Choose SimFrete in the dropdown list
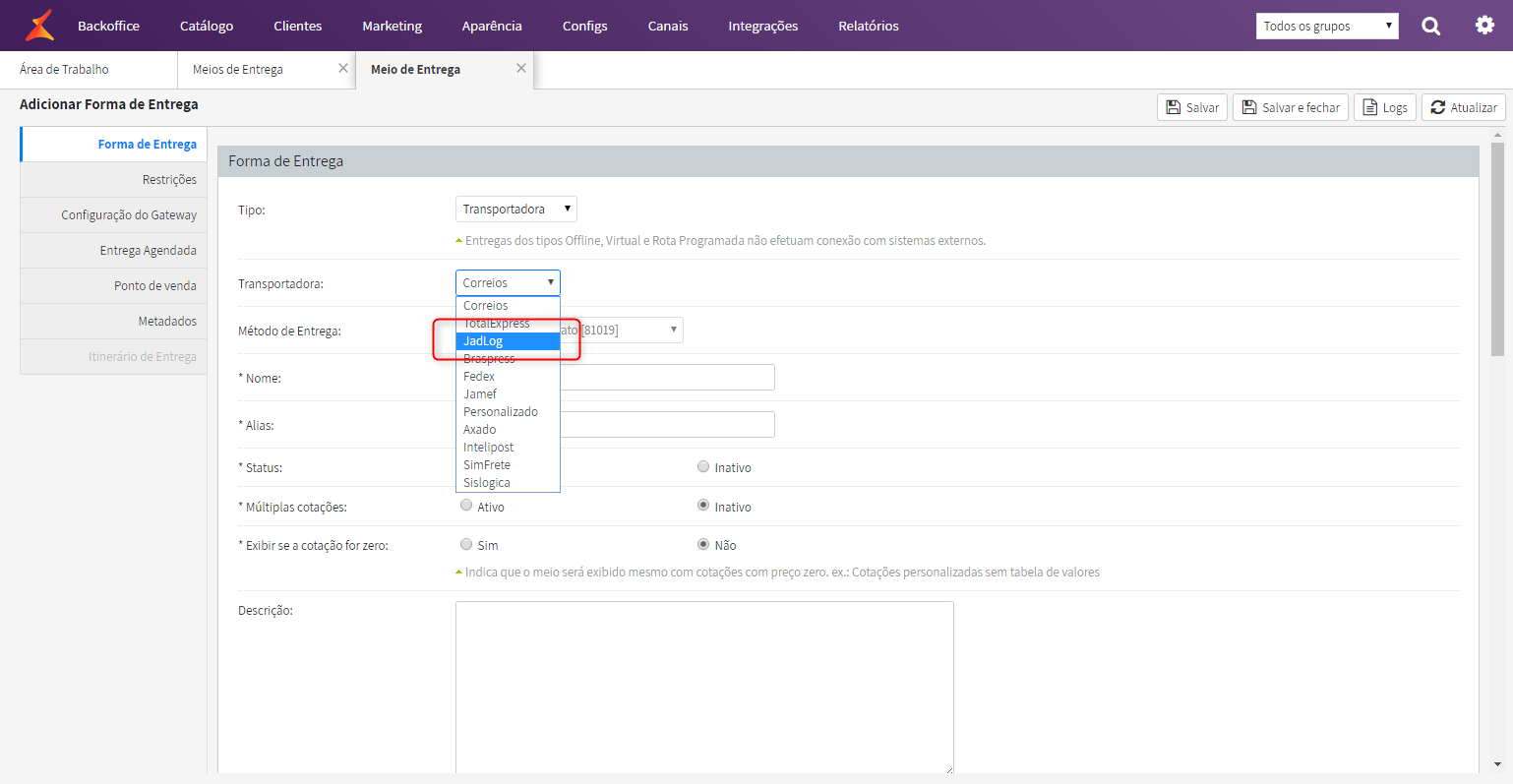This screenshot has height=784, width=1513. [508, 465]
